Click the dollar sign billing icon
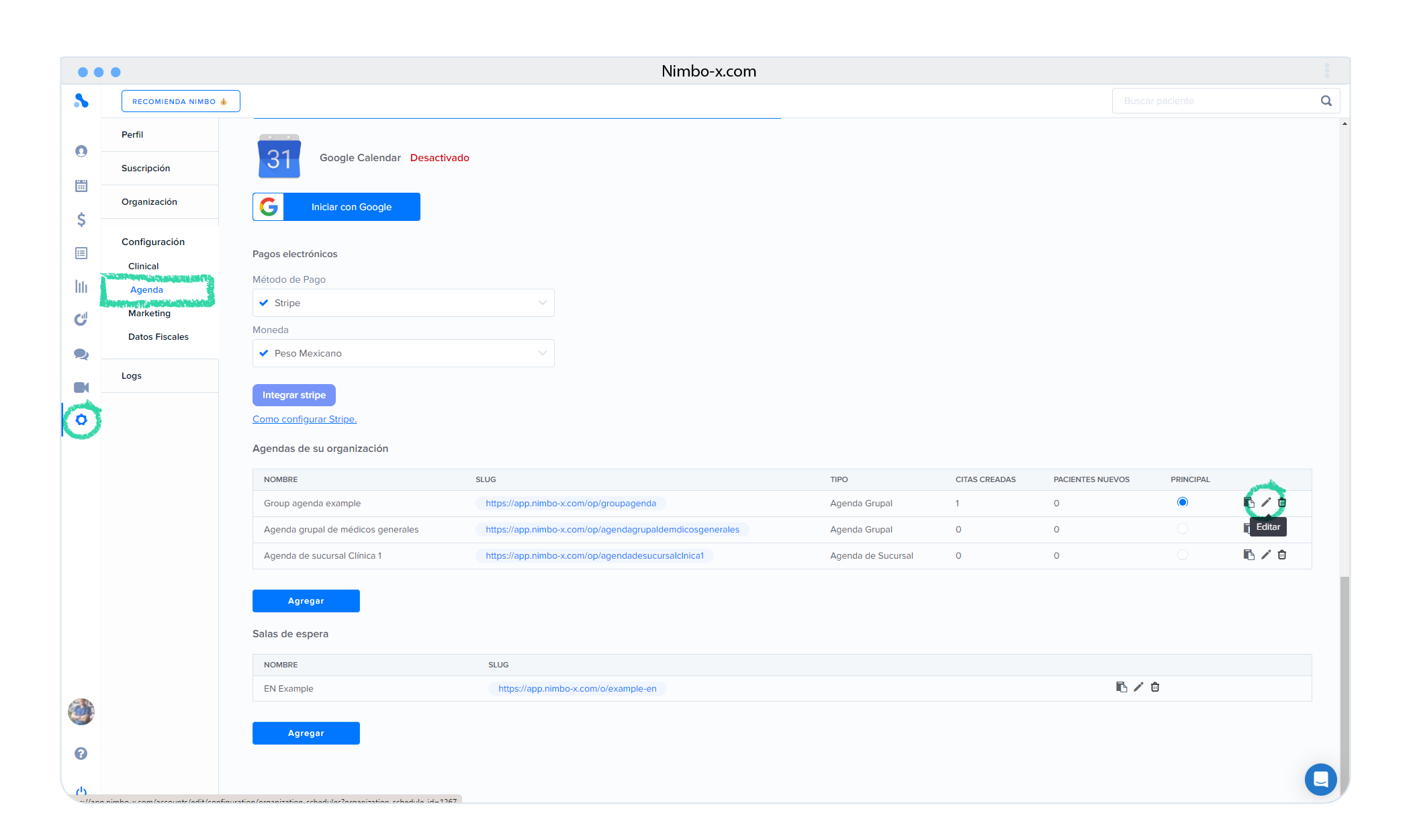 pos(81,220)
